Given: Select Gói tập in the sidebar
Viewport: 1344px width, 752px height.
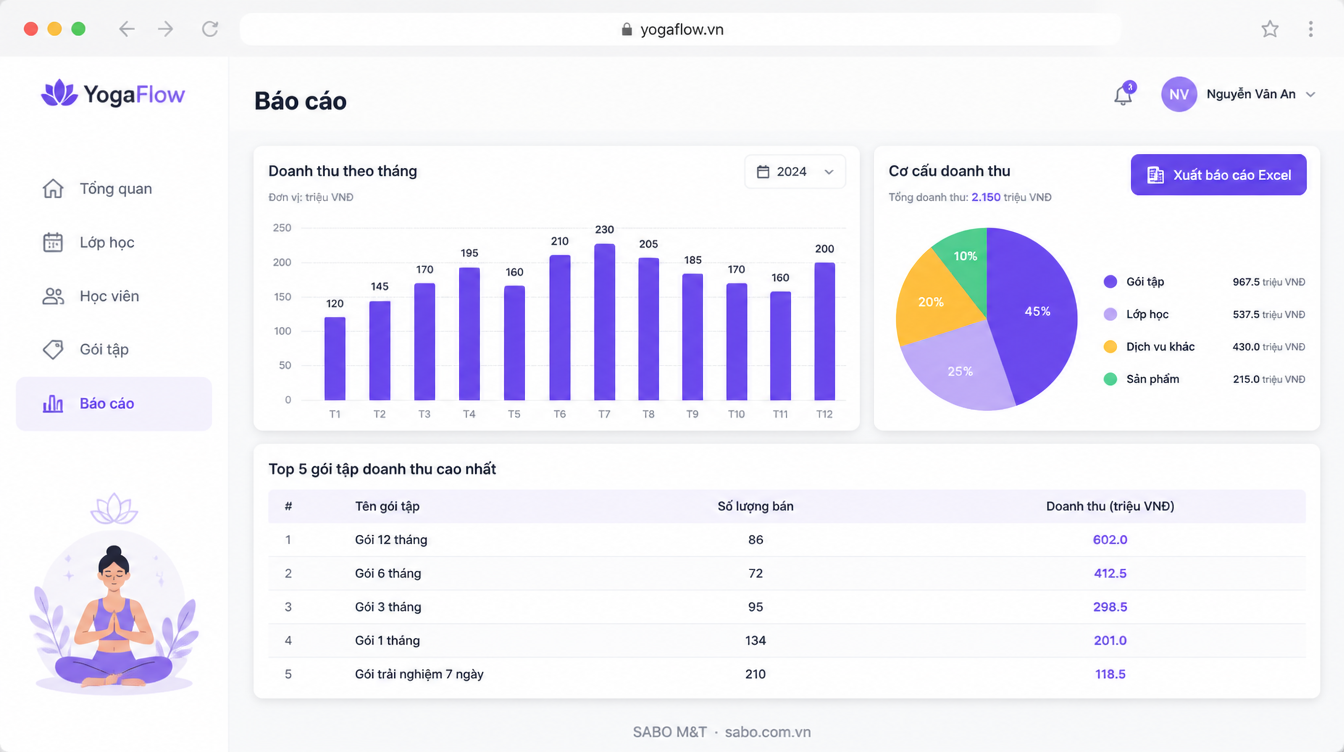Looking at the screenshot, I should (114, 349).
